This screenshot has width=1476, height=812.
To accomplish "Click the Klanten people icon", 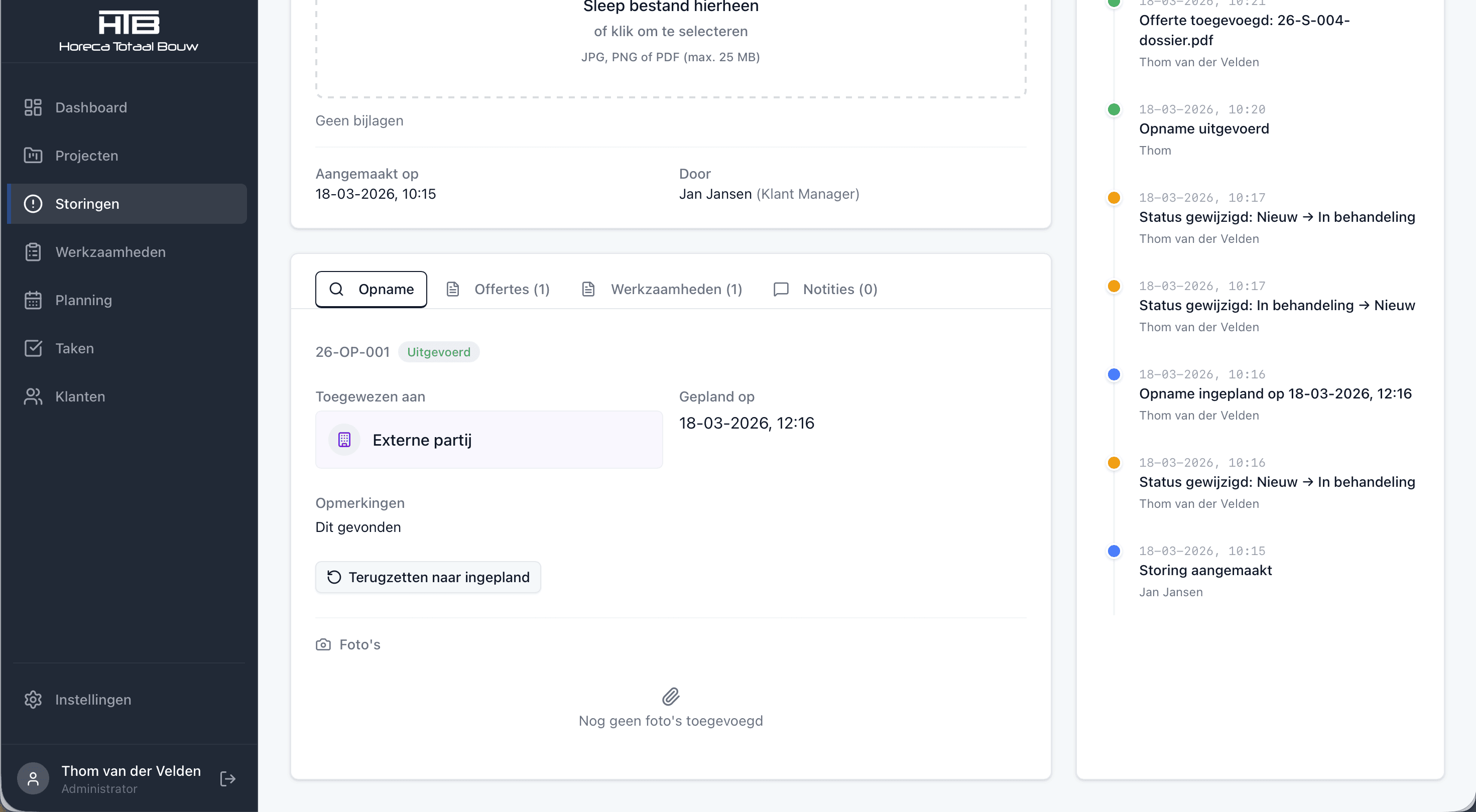I will [33, 396].
